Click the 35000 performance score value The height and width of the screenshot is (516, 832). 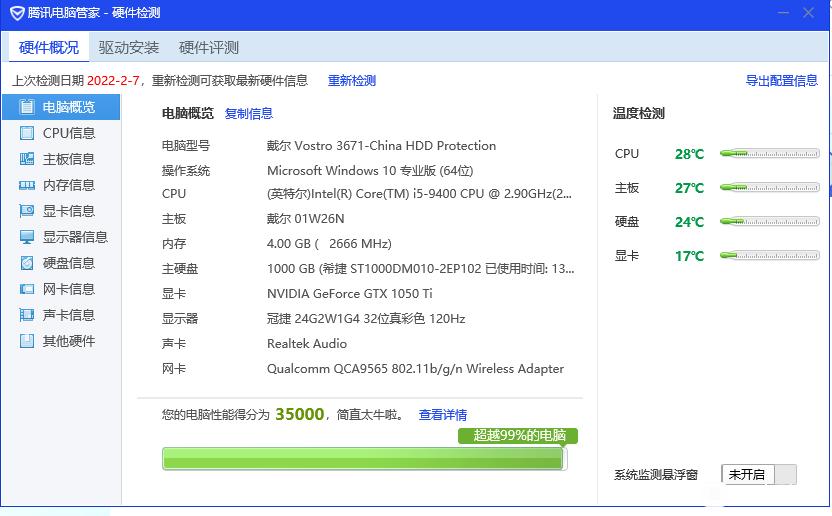[299, 414]
